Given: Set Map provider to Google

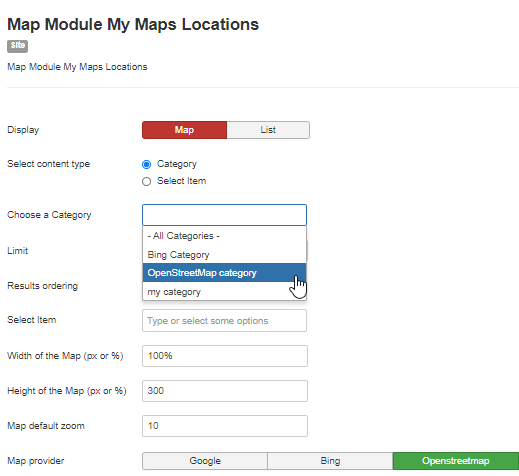Looking at the screenshot, I should 205,461.
